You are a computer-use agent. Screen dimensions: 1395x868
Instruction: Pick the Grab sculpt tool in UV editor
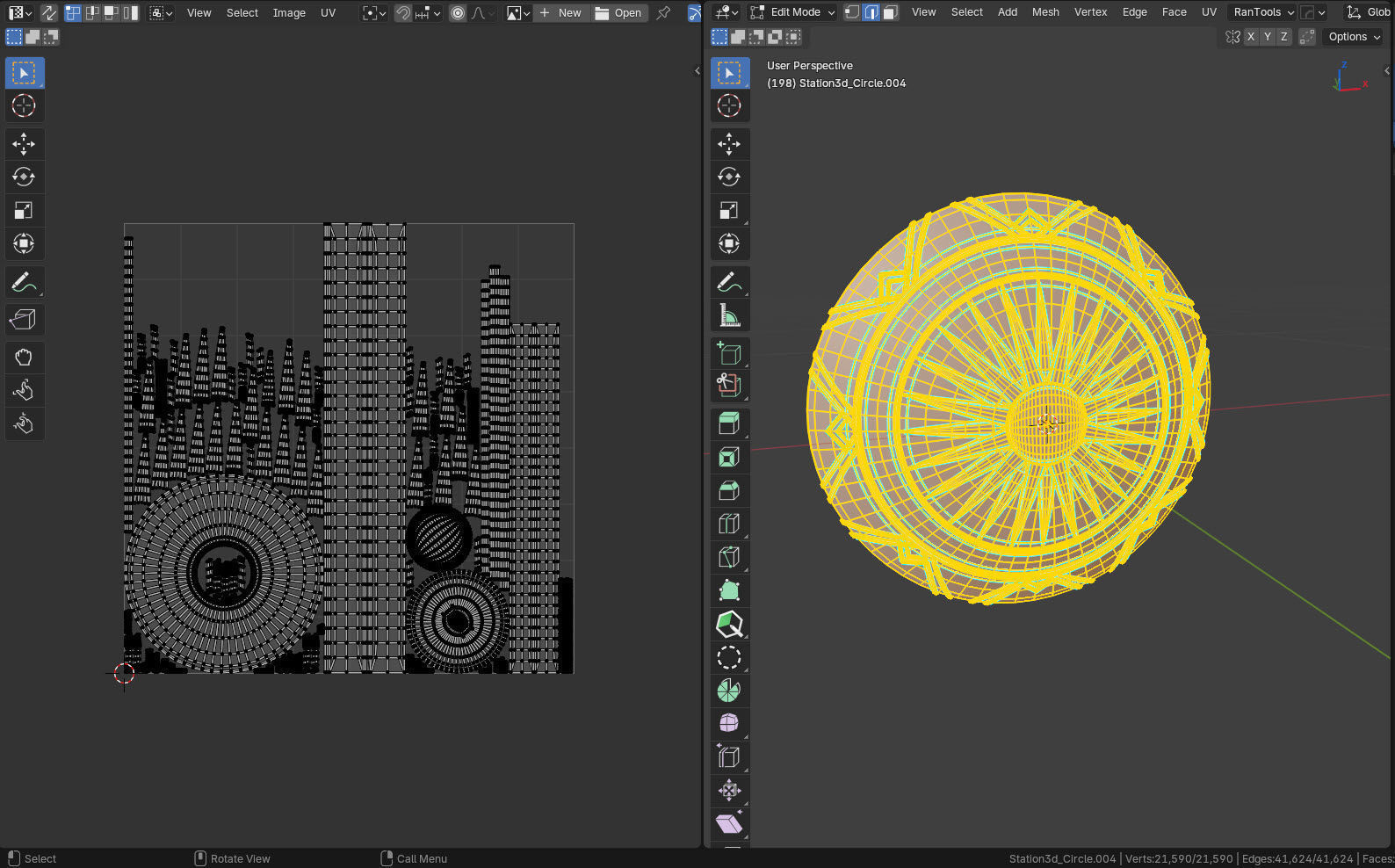(24, 358)
